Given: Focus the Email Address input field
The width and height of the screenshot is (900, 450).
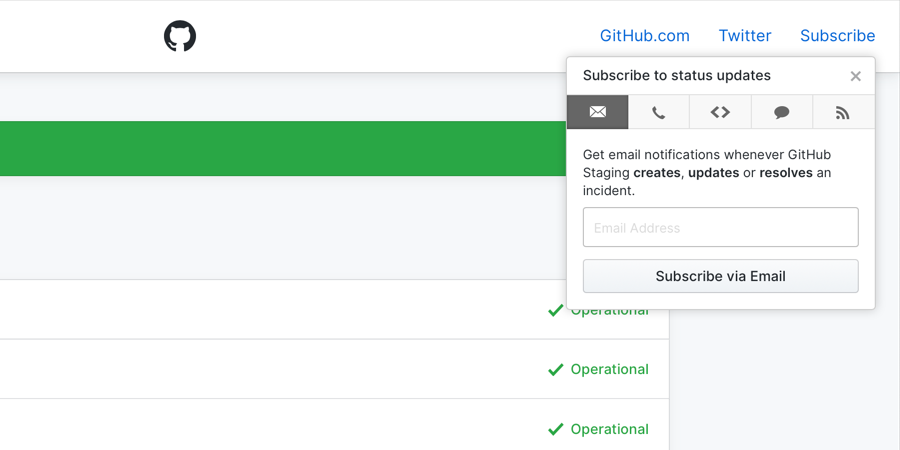Looking at the screenshot, I should [720, 227].
